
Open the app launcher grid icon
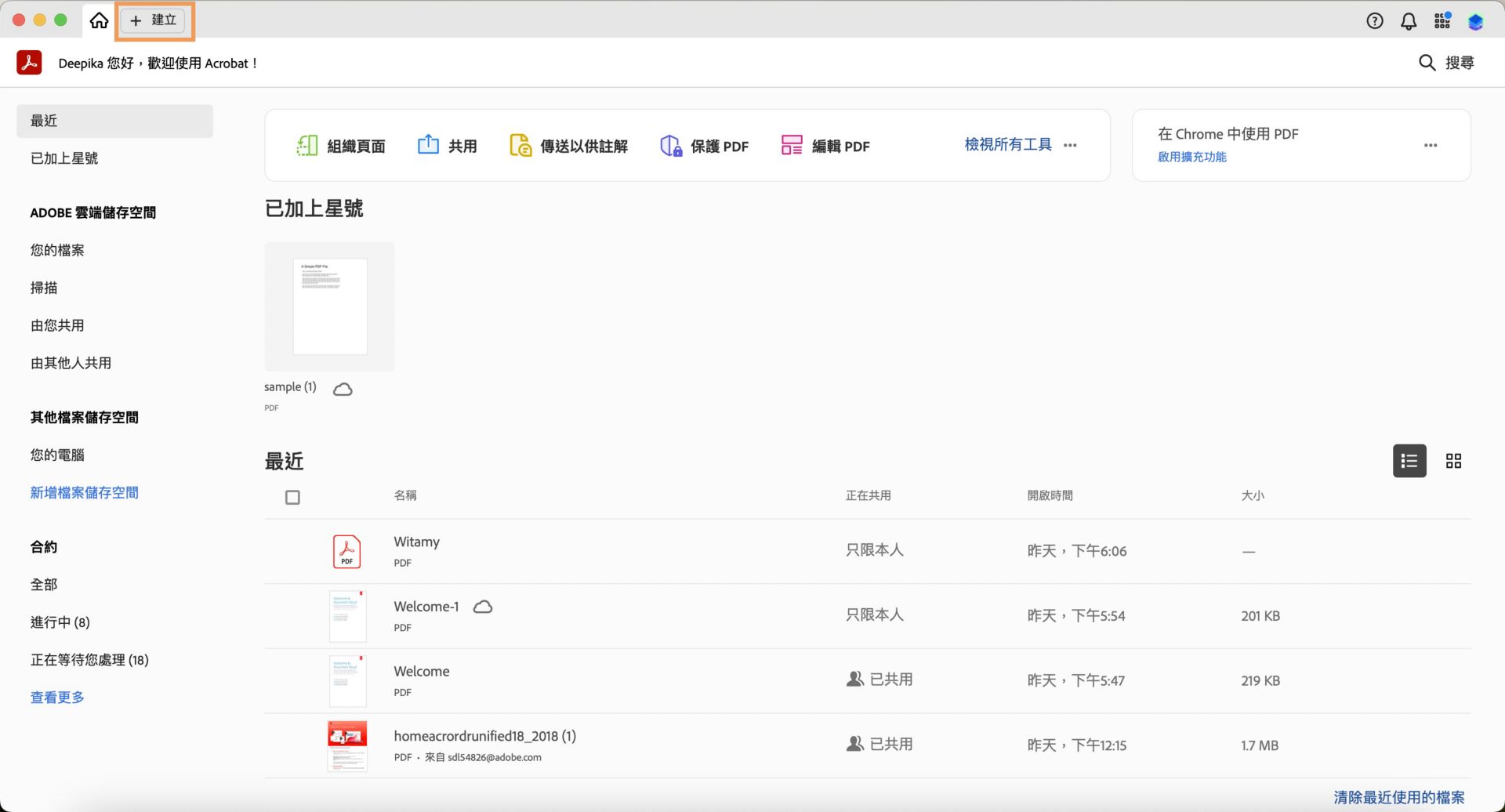point(1442,21)
